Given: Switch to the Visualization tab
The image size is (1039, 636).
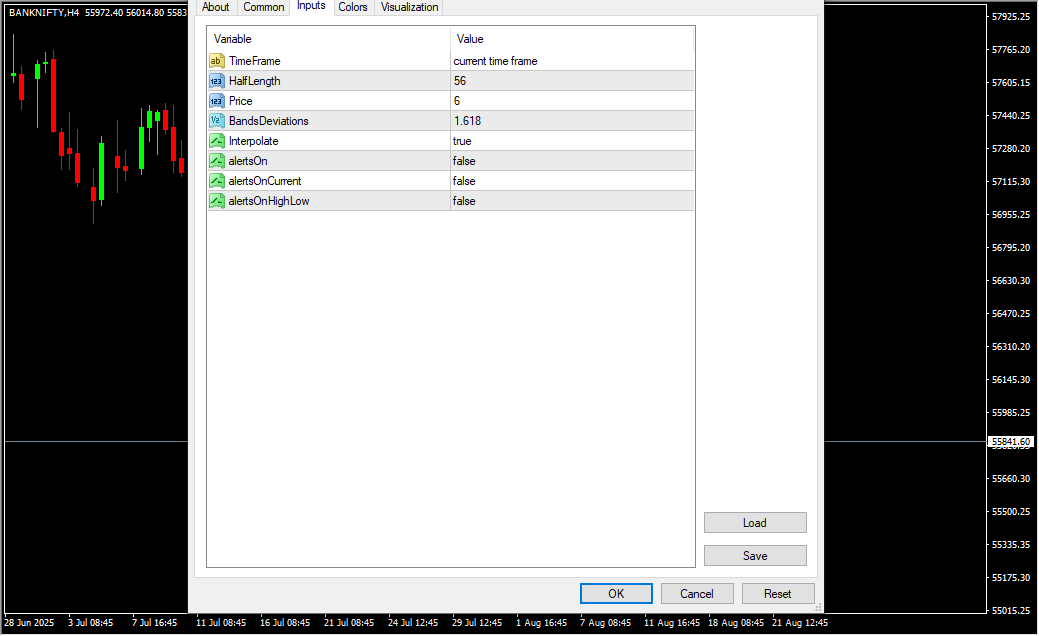Looking at the screenshot, I should point(409,7).
